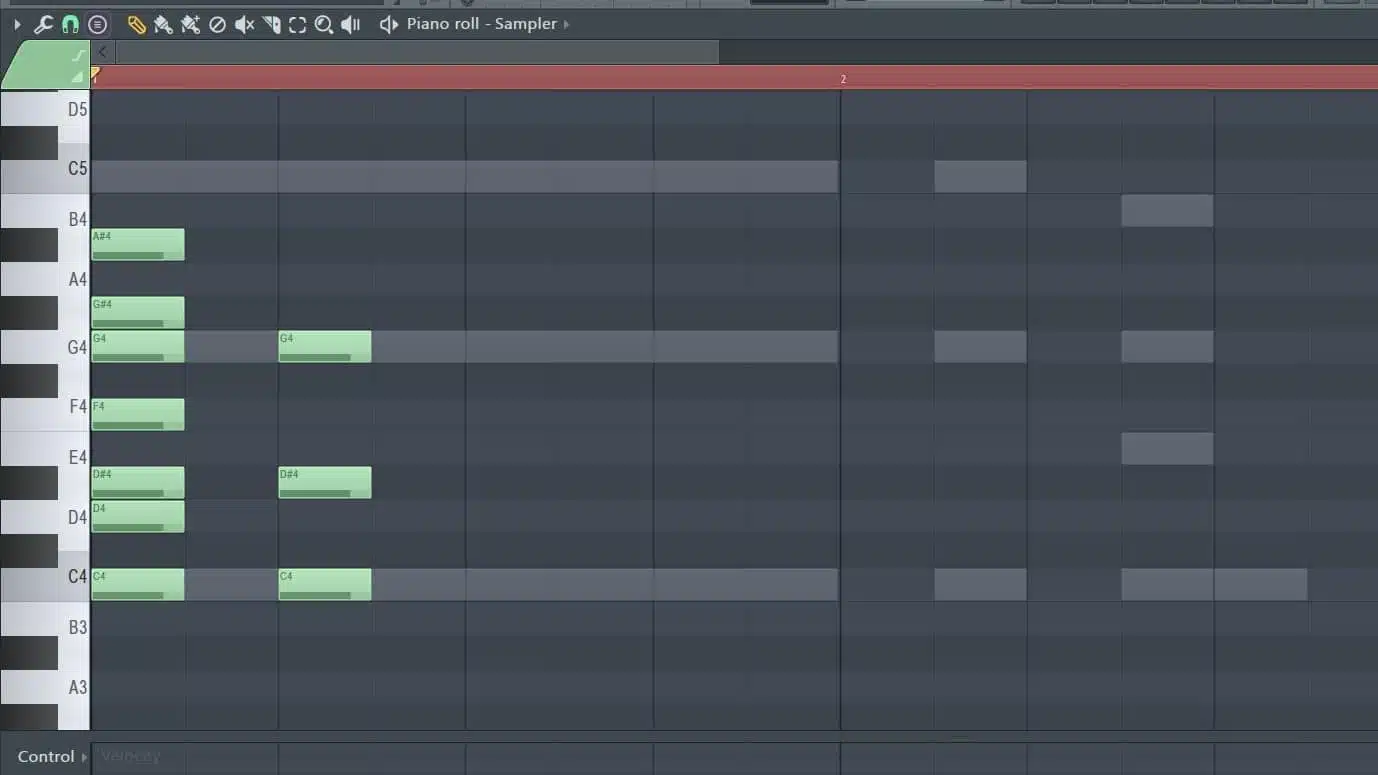This screenshot has height=775, width=1378.
Task: Open the Piano roll - Sampler channel selector
Action: click(x=481, y=24)
